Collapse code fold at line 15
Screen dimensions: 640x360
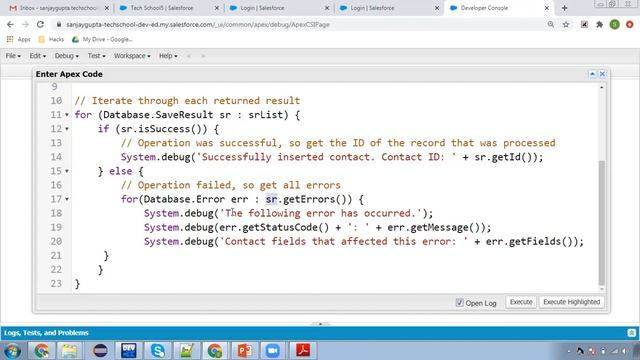(67, 171)
